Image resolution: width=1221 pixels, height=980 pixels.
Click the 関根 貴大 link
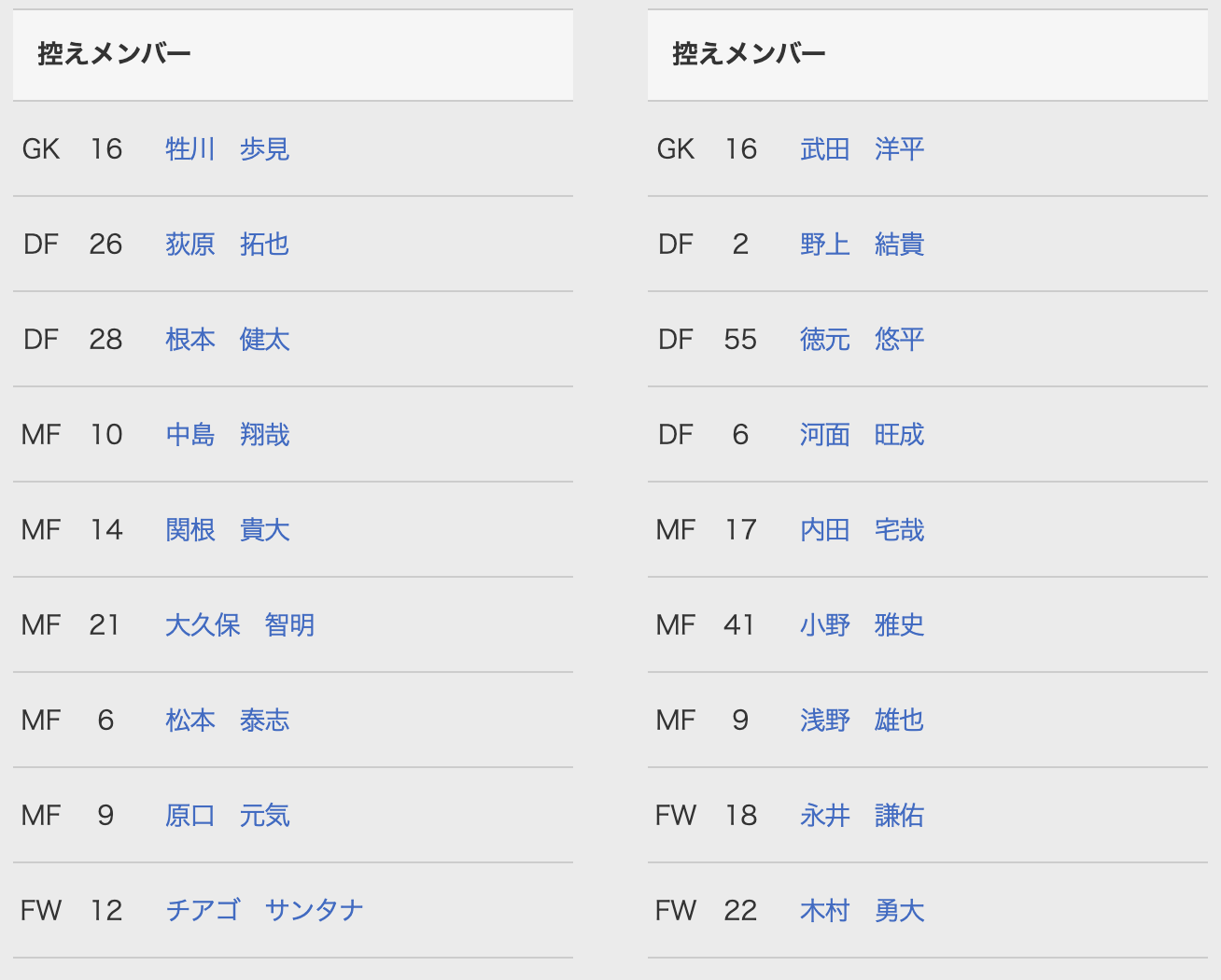(x=227, y=530)
